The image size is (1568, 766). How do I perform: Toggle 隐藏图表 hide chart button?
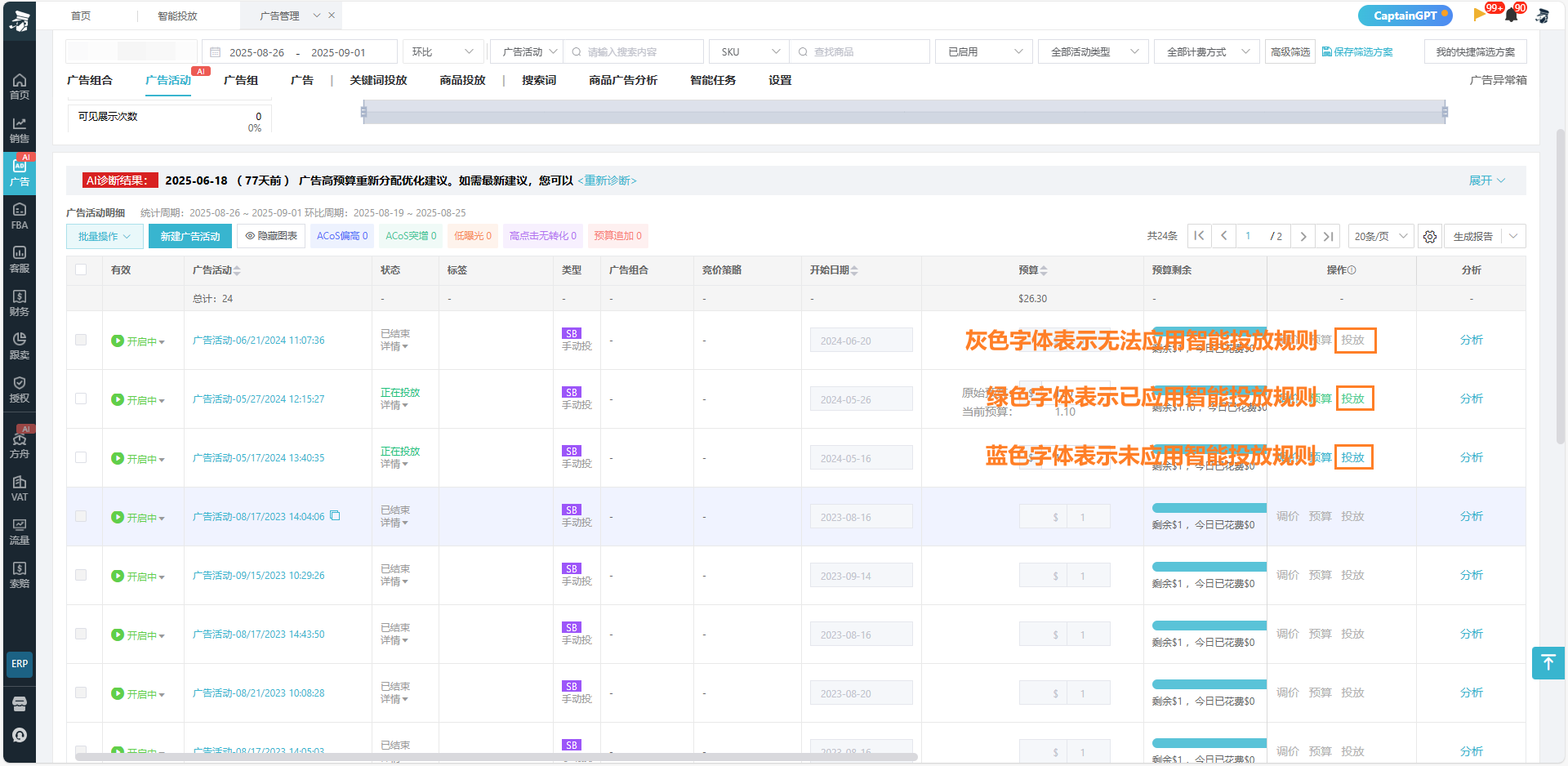[x=271, y=236]
